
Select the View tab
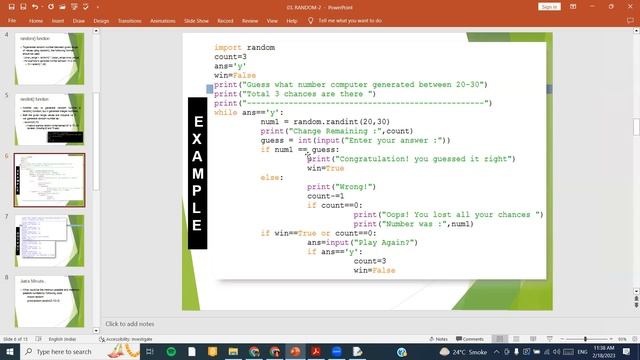(272, 20)
